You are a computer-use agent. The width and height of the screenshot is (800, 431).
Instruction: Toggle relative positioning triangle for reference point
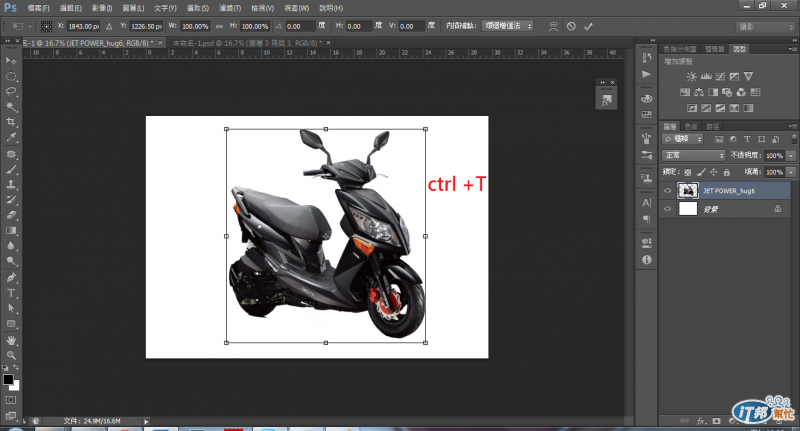click(x=109, y=26)
